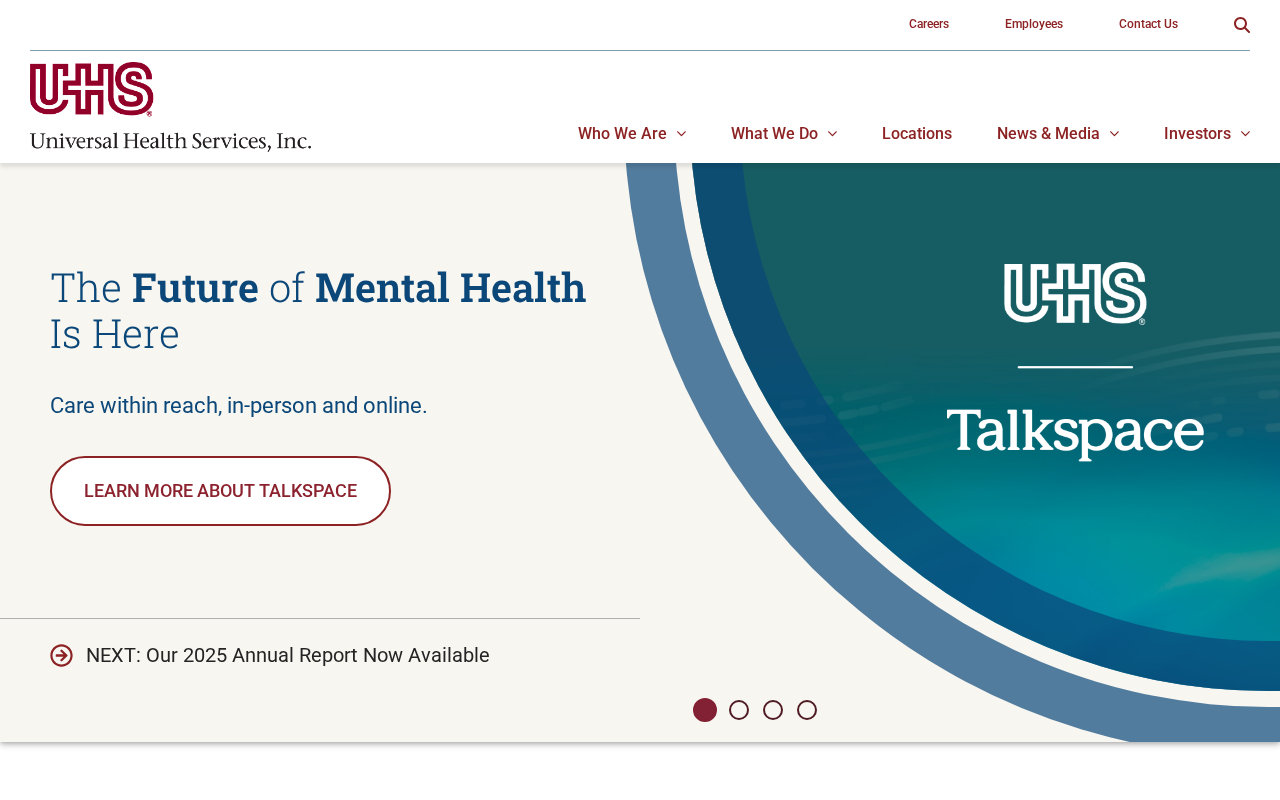The width and height of the screenshot is (1280, 800).
Task: Open the search magnifier icon
Action: point(1241,25)
